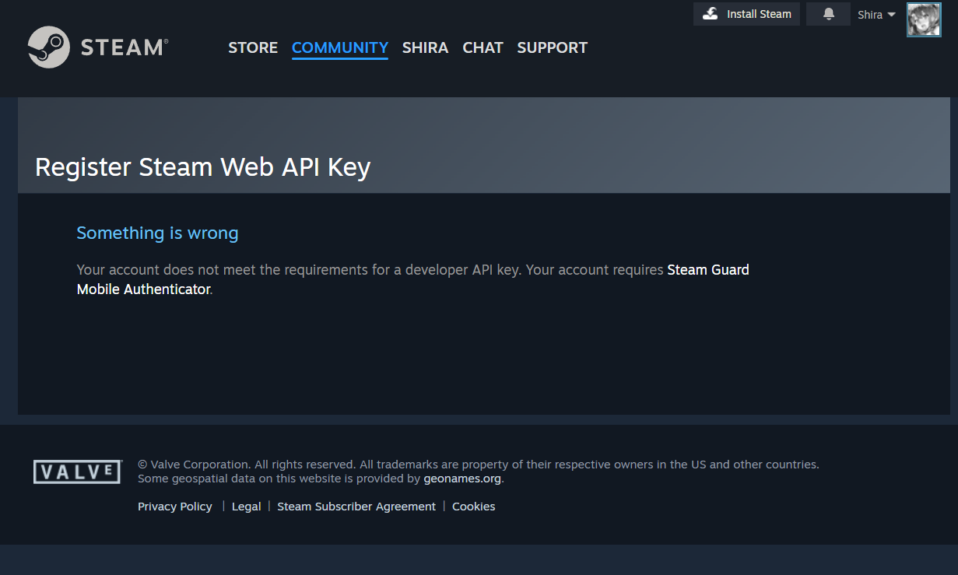Open CHAT from the top navigation
The height and width of the screenshot is (575, 958).
[x=483, y=48]
